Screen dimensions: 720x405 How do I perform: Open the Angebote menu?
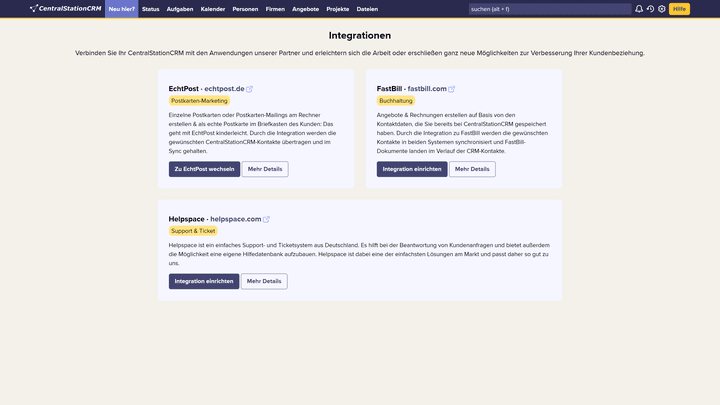coord(305,9)
